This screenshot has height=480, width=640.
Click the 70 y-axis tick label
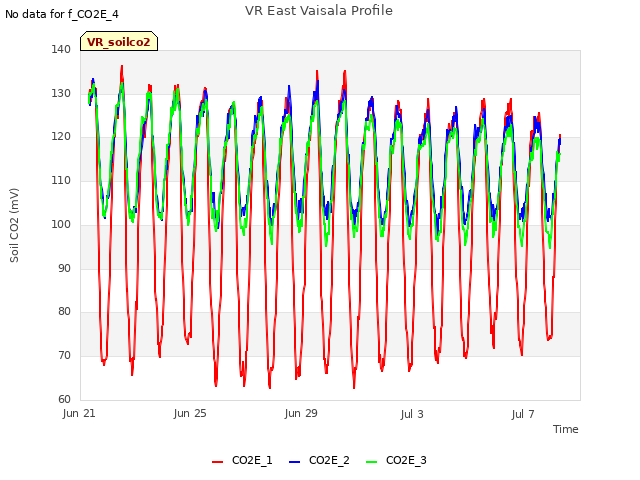pyautogui.click(x=64, y=356)
